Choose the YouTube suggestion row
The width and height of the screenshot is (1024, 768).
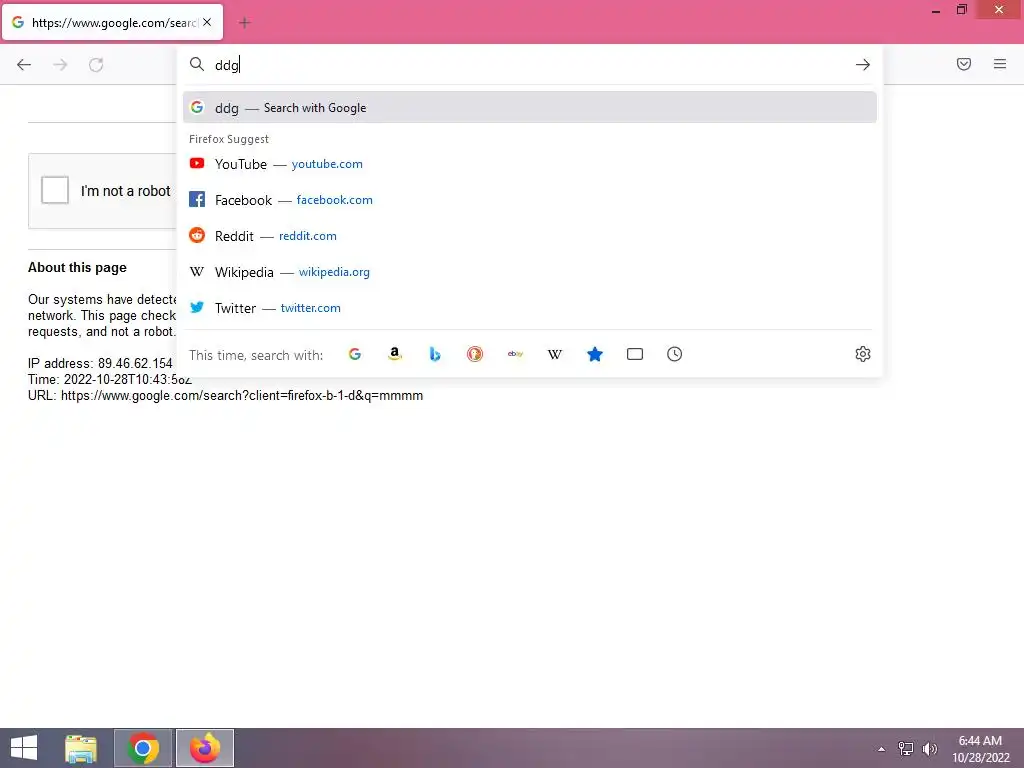530,164
